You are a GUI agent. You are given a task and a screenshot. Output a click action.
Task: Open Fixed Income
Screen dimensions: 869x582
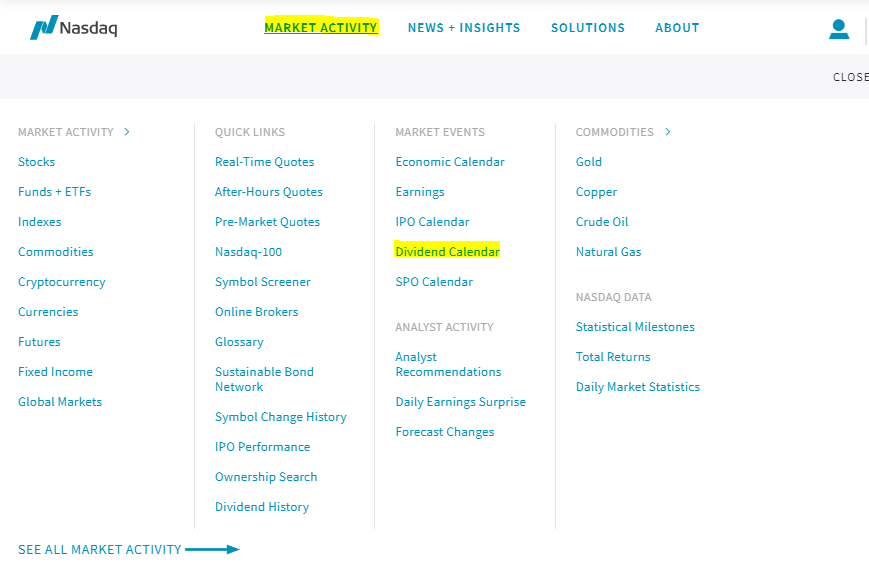[x=55, y=371]
